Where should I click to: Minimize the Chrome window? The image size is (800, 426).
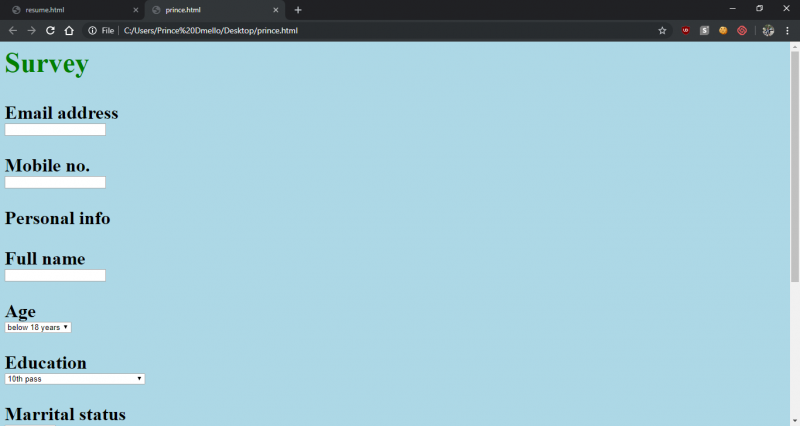733,9
